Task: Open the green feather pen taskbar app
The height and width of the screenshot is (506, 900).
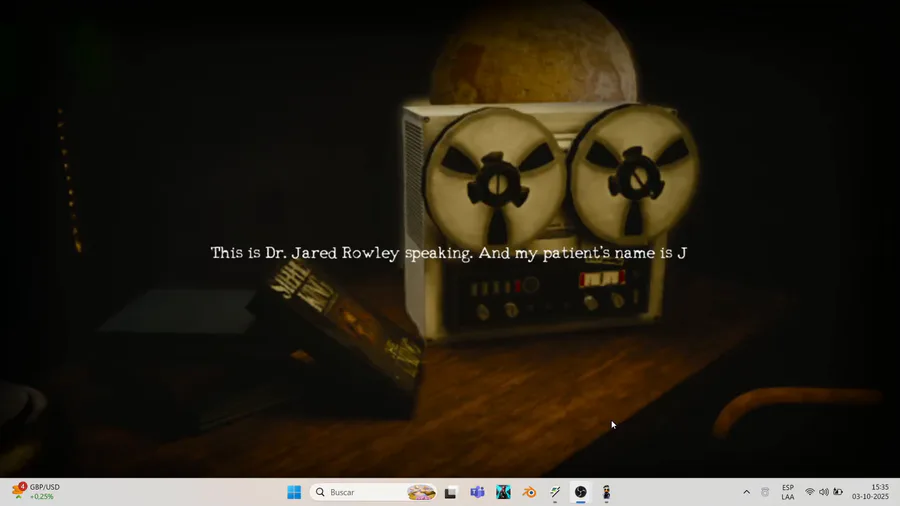Action: (555, 492)
